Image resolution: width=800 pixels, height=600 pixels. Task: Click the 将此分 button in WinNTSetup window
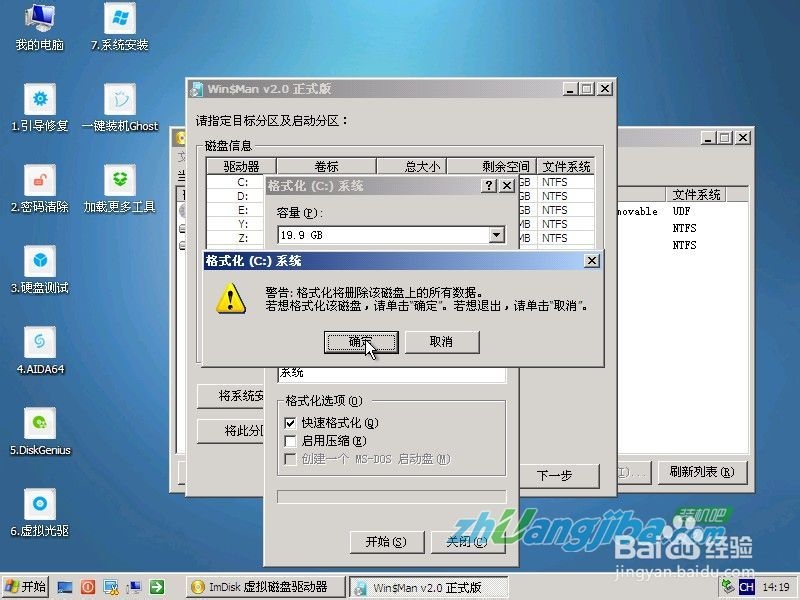click(231, 432)
